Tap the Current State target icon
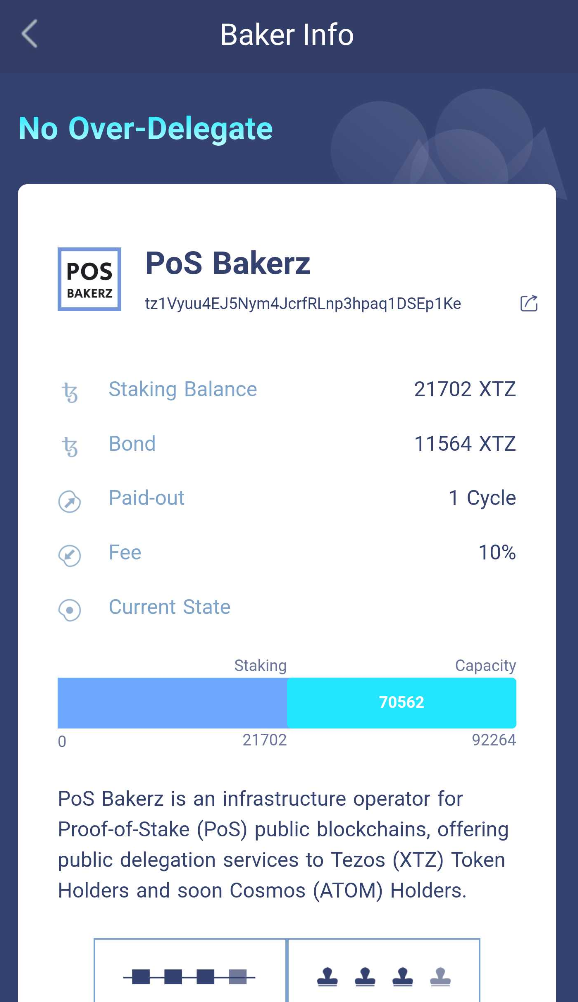This screenshot has height=1002, width=578. [x=70, y=610]
